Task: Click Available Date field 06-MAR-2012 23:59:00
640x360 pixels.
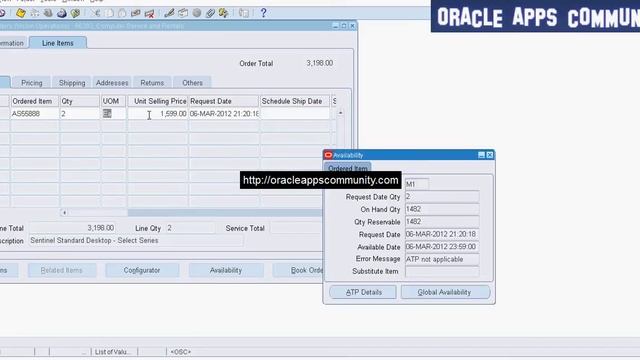Action: [442, 247]
